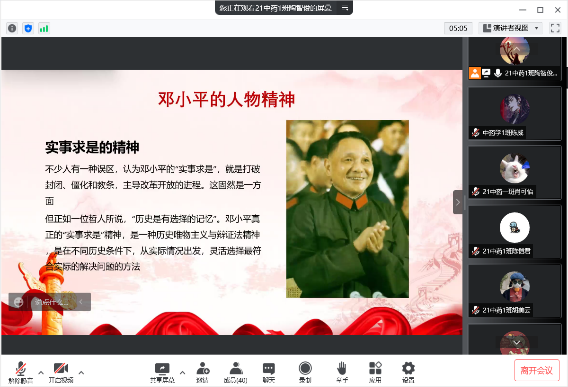Start recording with the record icon
This screenshot has width=568, height=387.
pos(305,372)
